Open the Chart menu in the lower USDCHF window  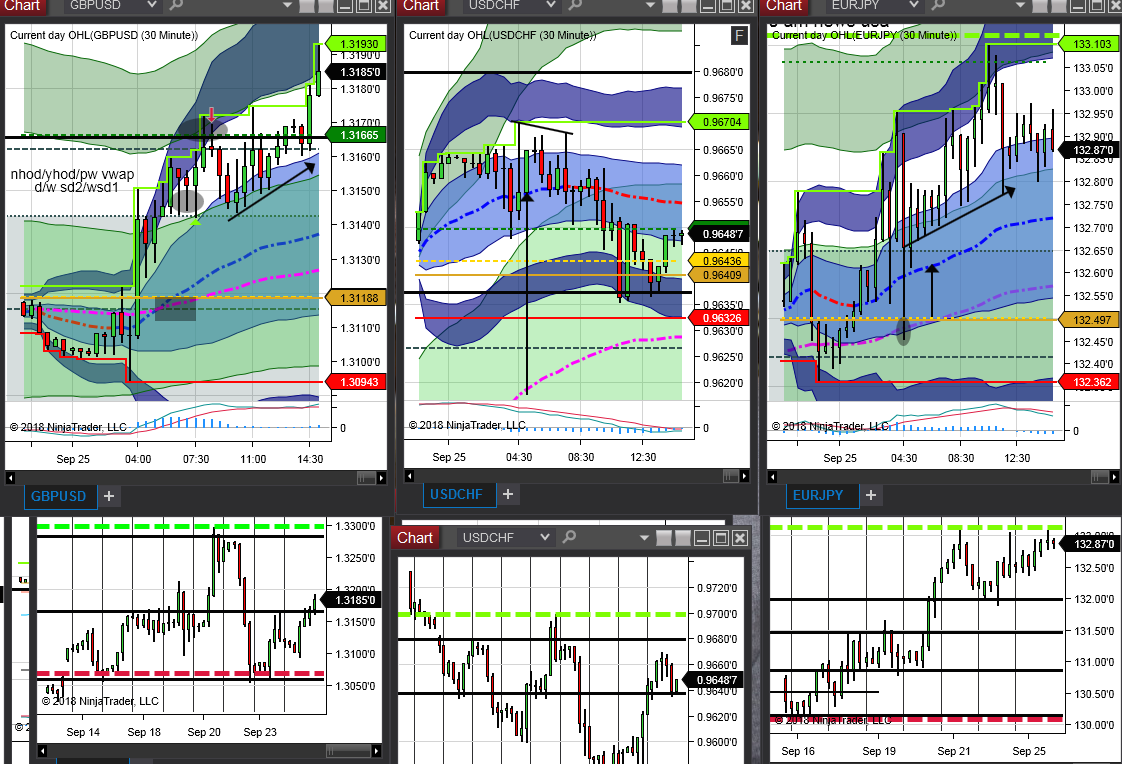415,537
